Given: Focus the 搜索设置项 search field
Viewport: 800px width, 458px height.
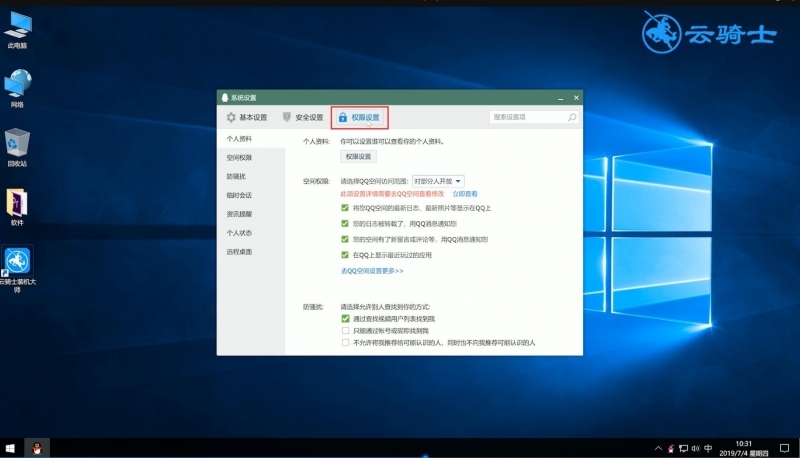Looking at the screenshot, I should point(534,117).
